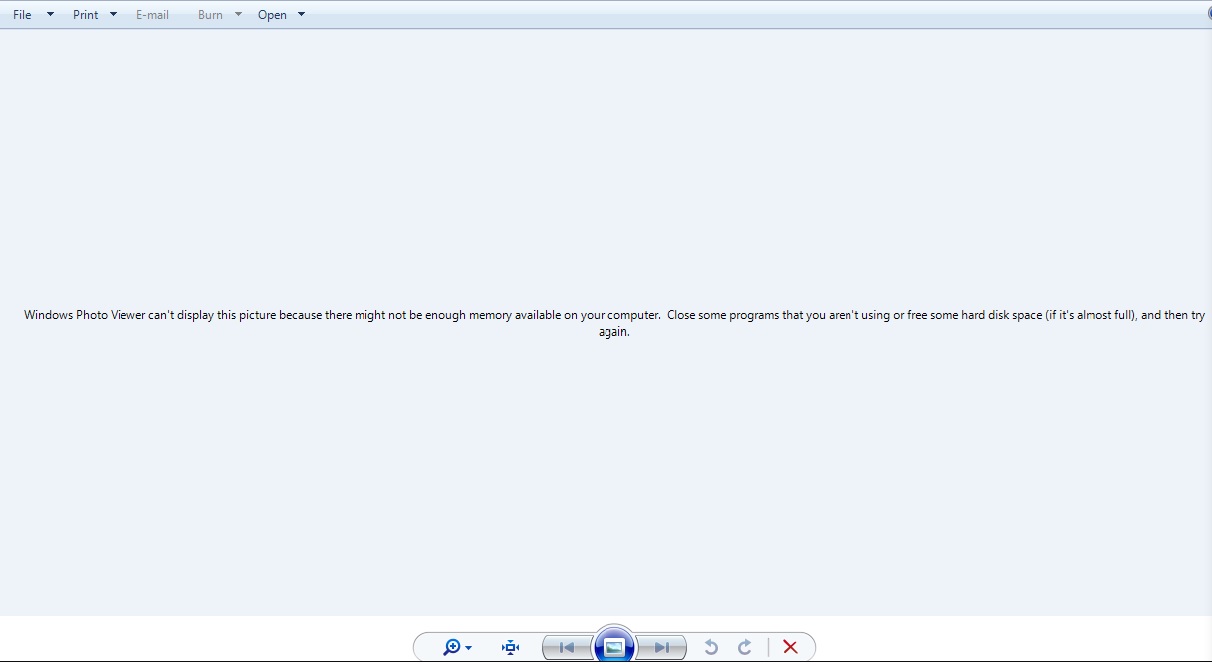Rotate the picture counterclockwise
Screen dimensions: 1212x666
[711, 647]
